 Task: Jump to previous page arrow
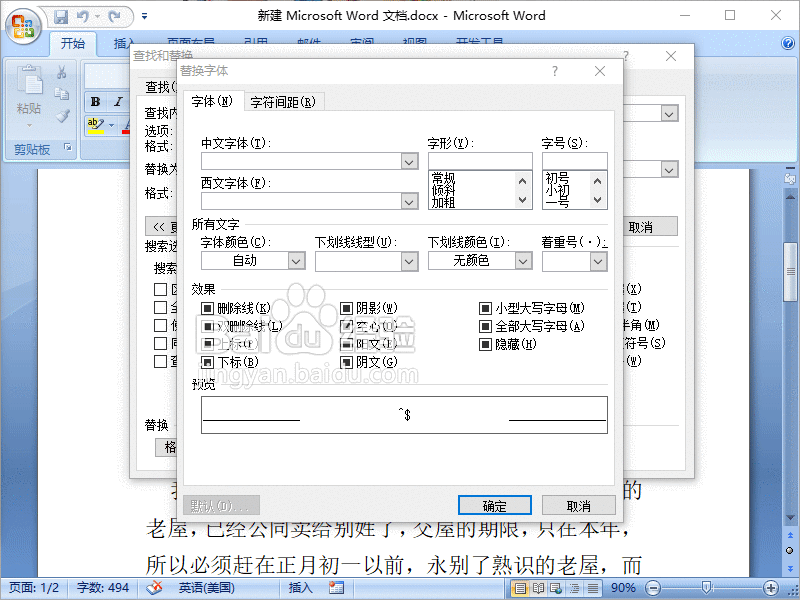click(789, 536)
